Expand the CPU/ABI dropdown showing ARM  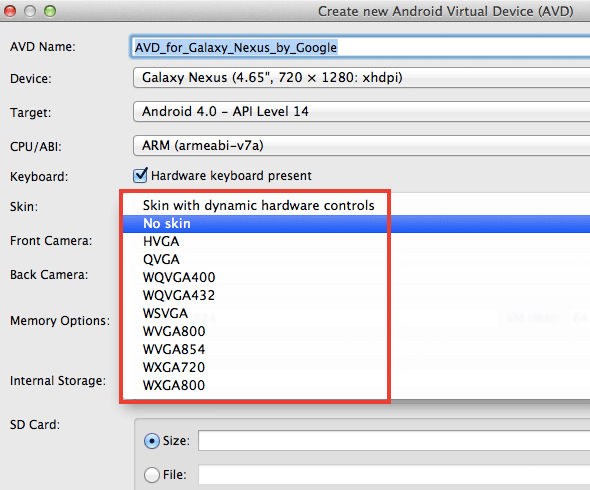(361, 146)
